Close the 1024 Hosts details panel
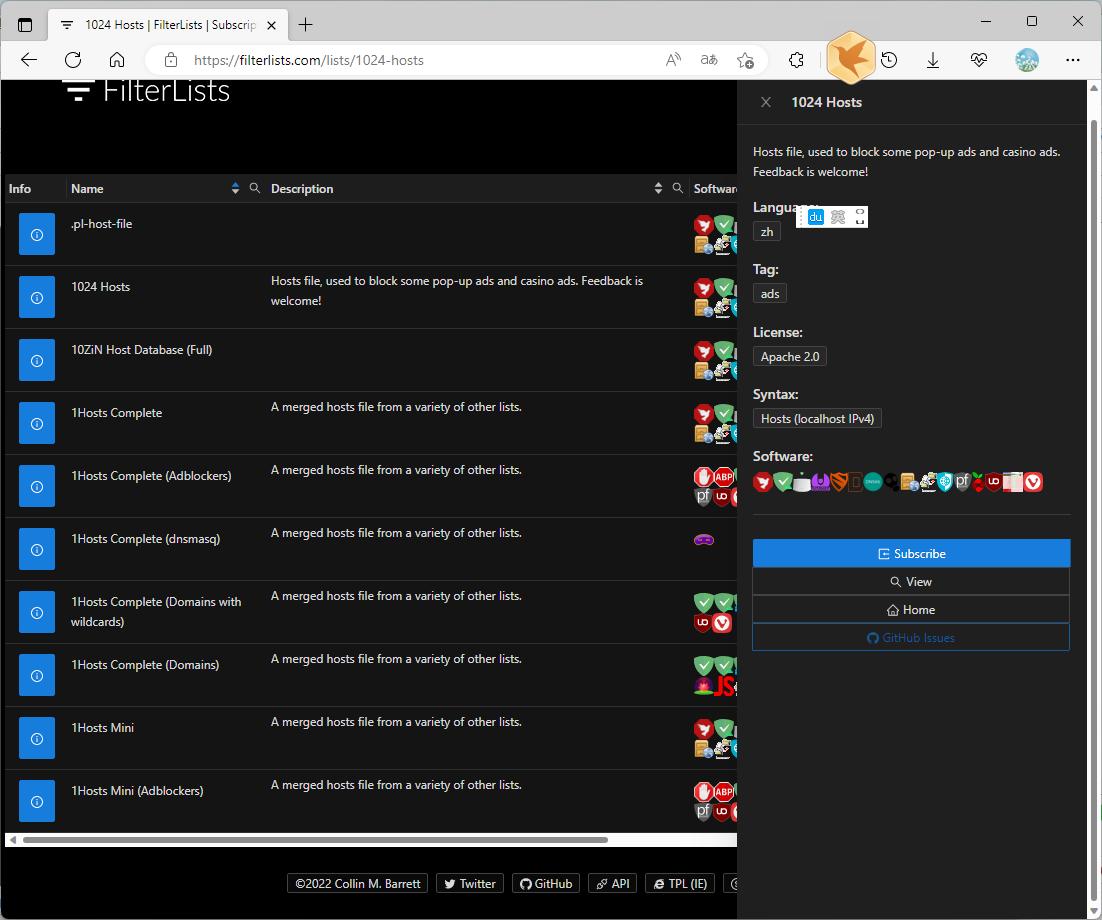1102x920 pixels. tap(766, 102)
